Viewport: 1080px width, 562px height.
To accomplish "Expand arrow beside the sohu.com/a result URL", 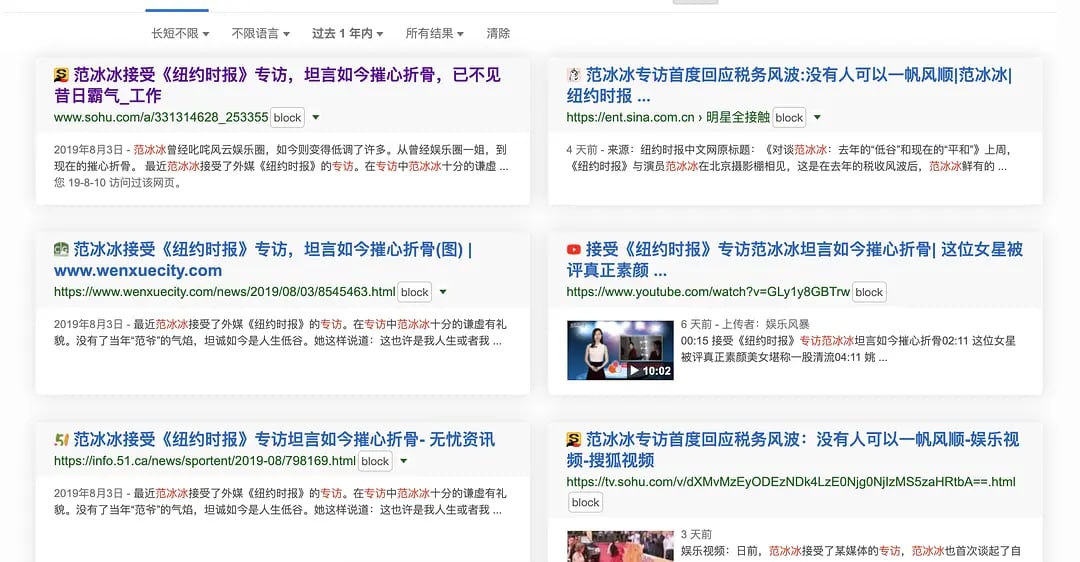I will click(x=315, y=118).
